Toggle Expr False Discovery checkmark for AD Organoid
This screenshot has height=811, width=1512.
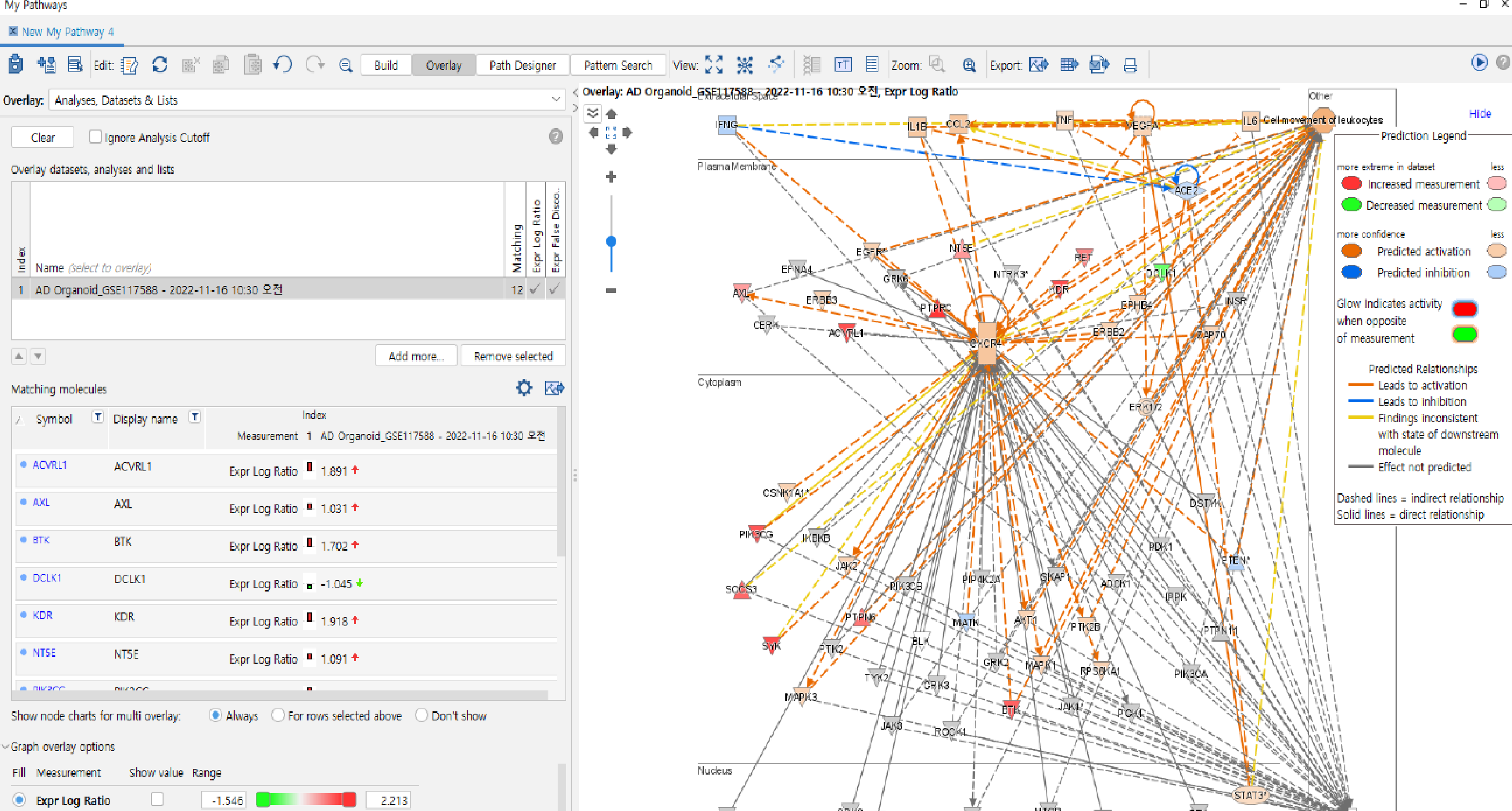point(554,289)
